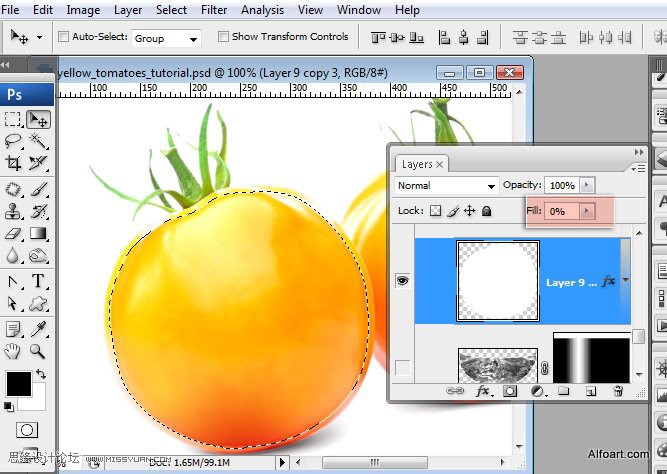This screenshot has height=474, width=667.
Task: Hide Layer 9 copy with eye icon
Action: coord(402,281)
